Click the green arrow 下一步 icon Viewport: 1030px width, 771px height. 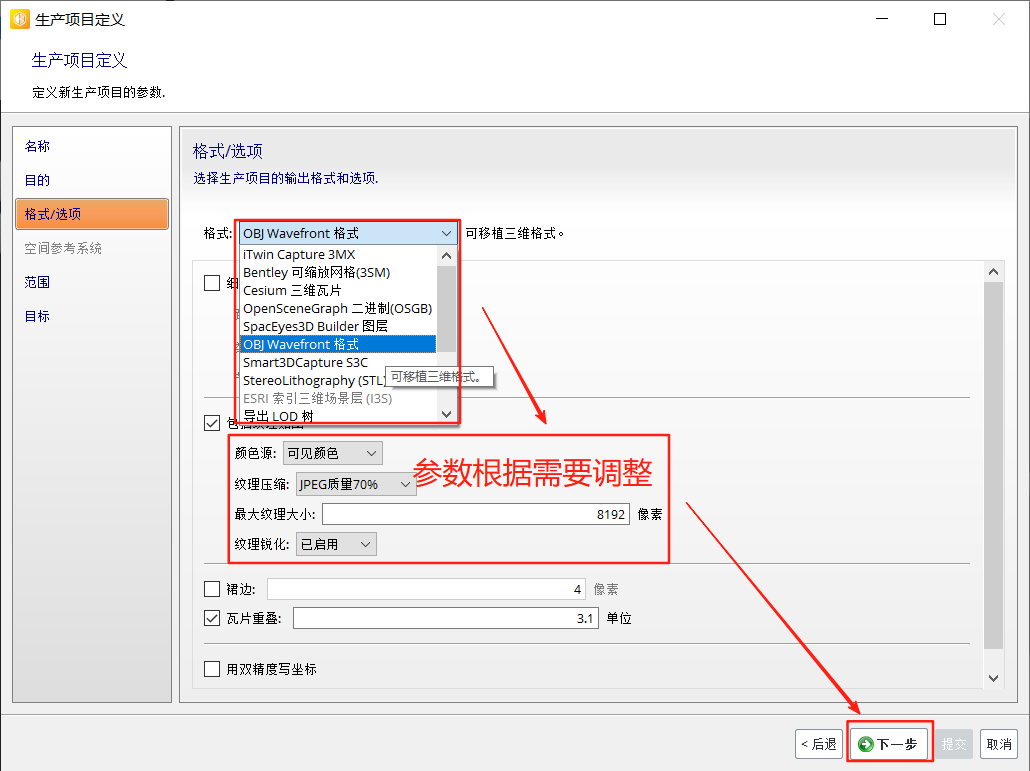[866, 744]
